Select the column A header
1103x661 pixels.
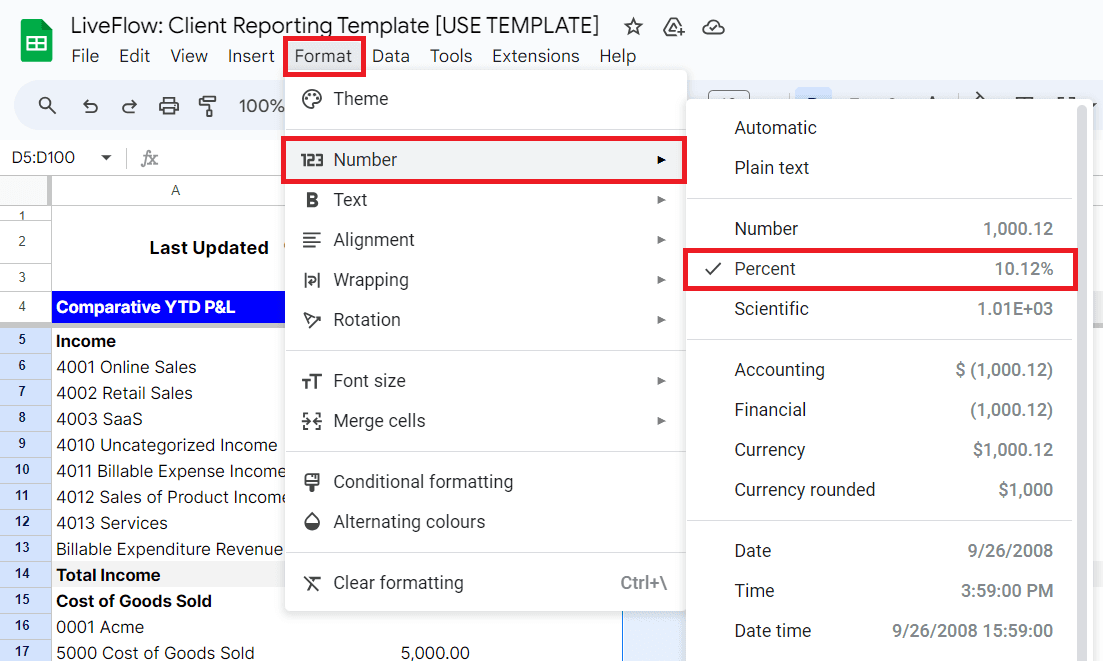pos(175,191)
